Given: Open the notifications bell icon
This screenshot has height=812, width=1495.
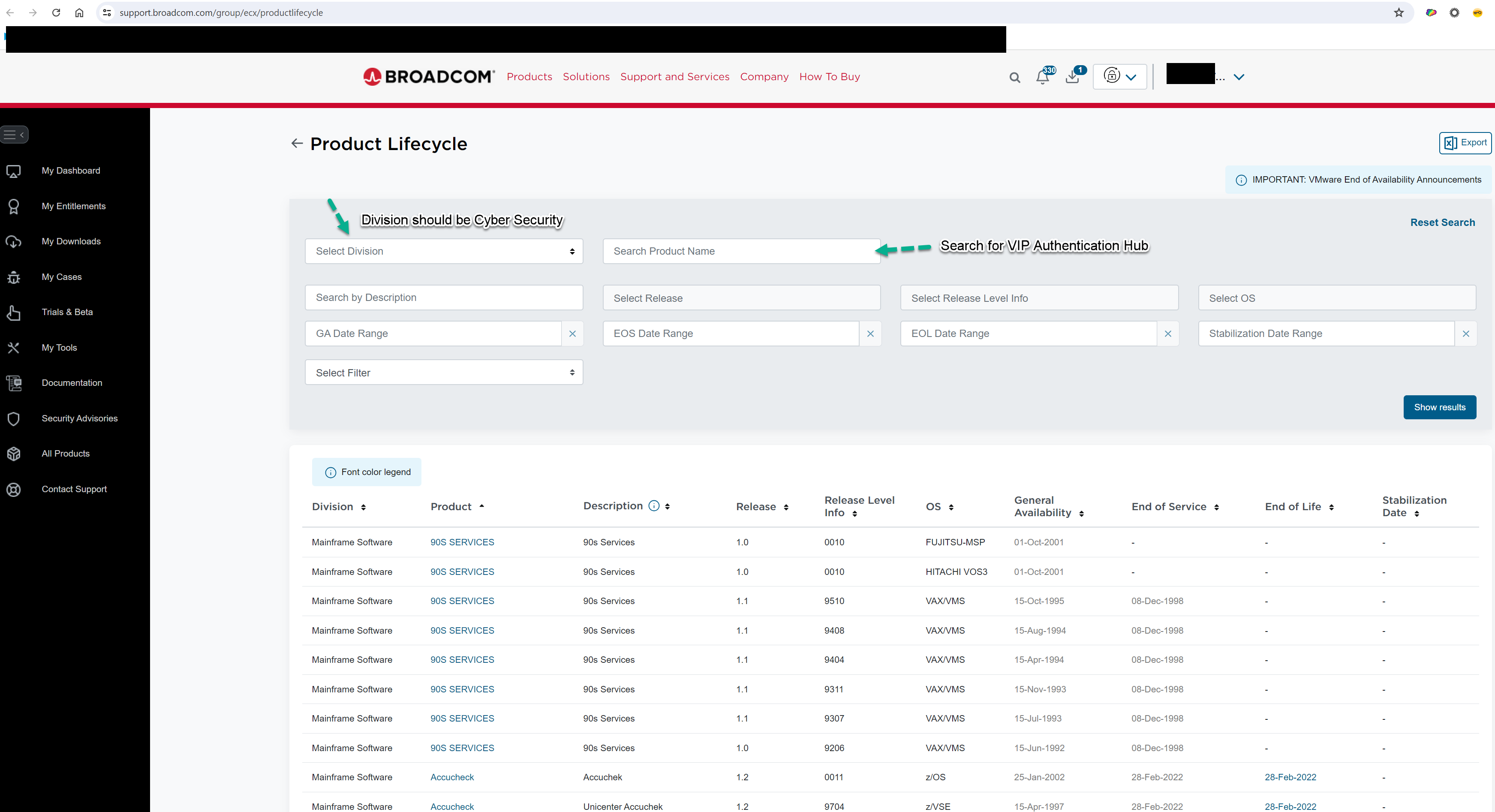Looking at the screenshot, I should pyautogui.click(x=1042, y=77).
